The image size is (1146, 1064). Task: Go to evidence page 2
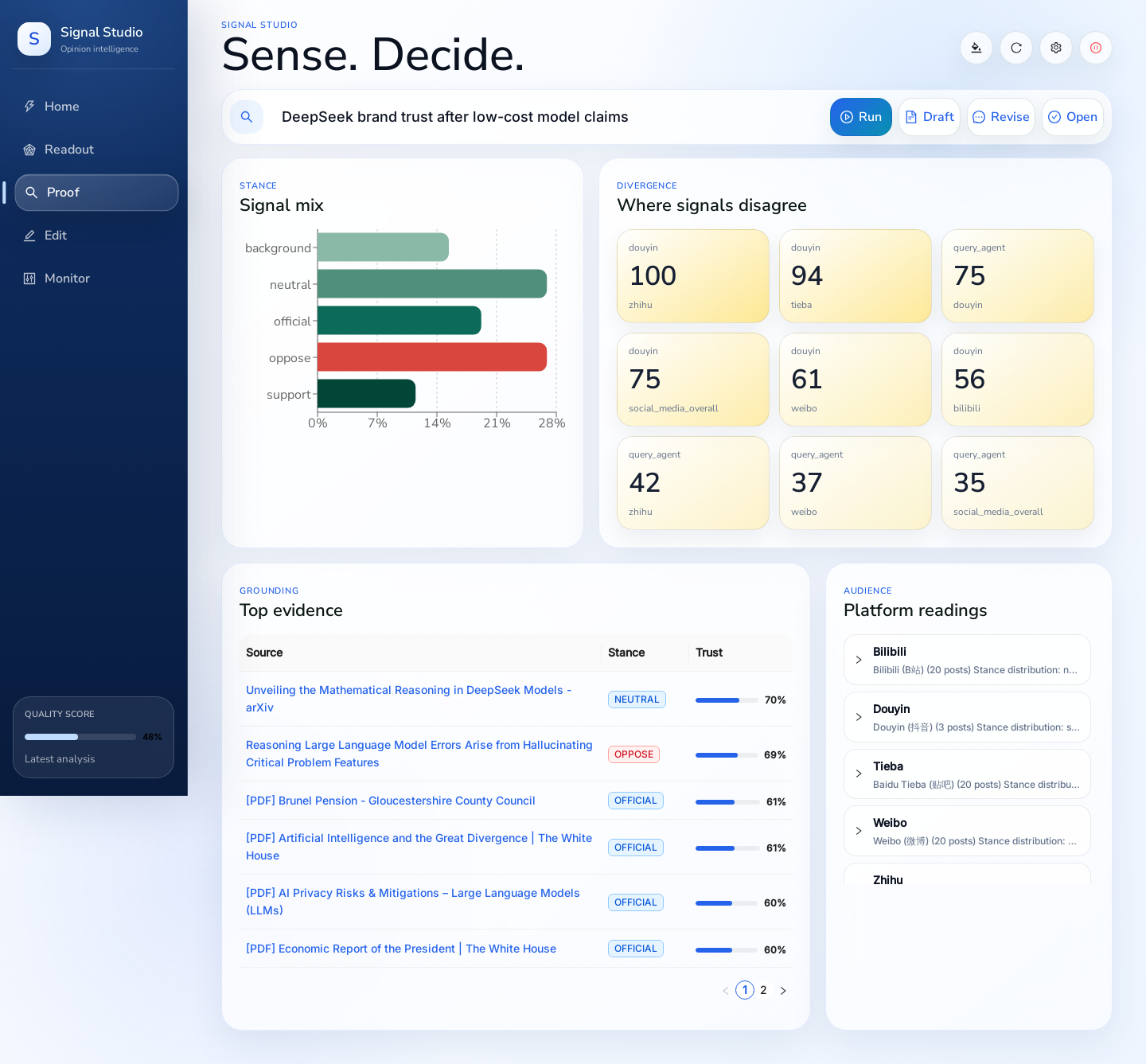point(763,991)
